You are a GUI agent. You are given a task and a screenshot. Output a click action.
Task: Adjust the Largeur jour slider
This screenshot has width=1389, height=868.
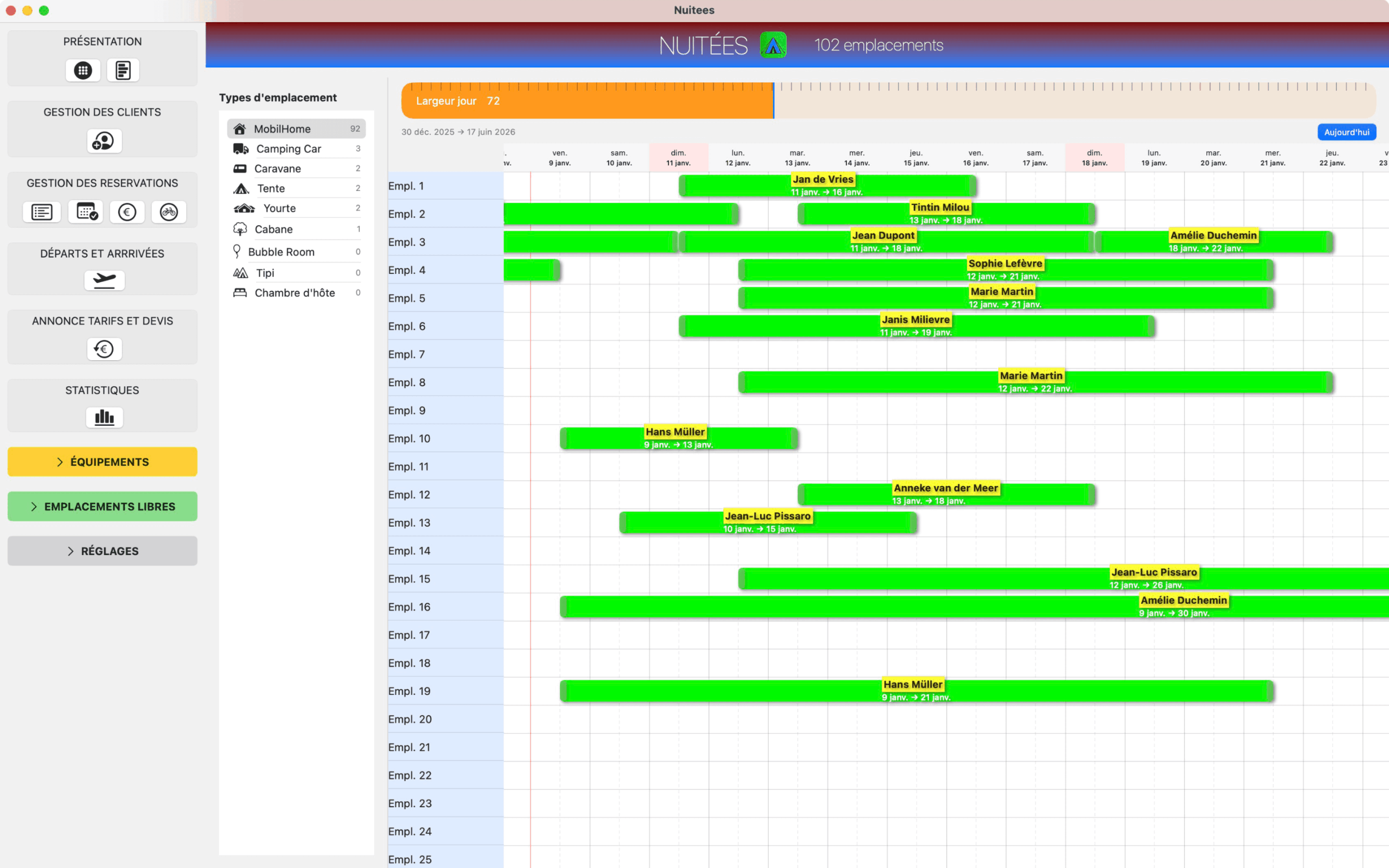[773, 100]
